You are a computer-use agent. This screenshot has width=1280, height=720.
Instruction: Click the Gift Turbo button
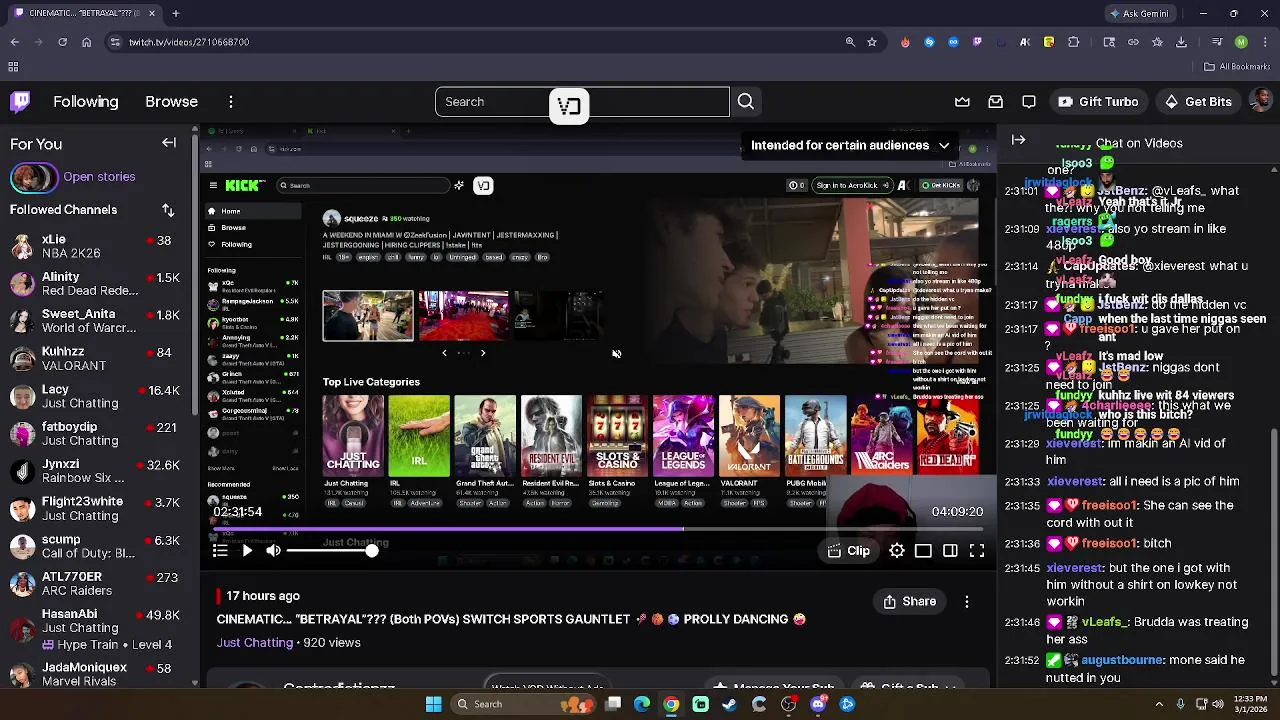tap(1098, 102)
